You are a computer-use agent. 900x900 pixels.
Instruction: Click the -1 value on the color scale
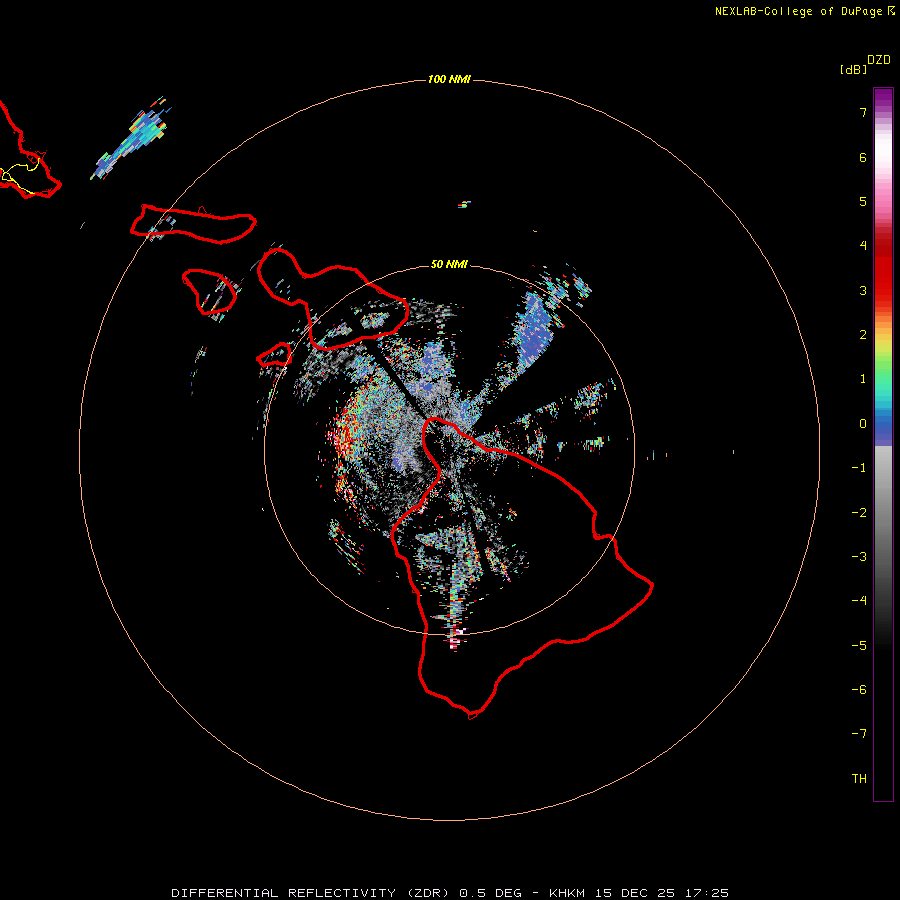pos(859,468)
